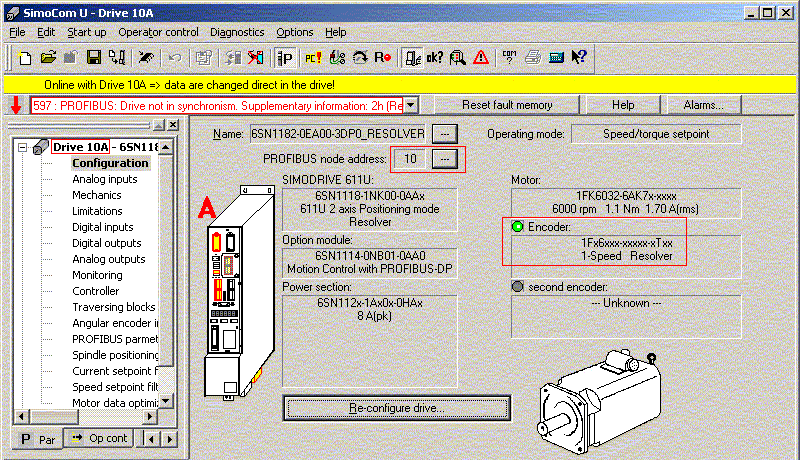The height and width of the screenshot is (460, 800).
Task: Click the red warning triangle icon
Action: coord(481,58)
